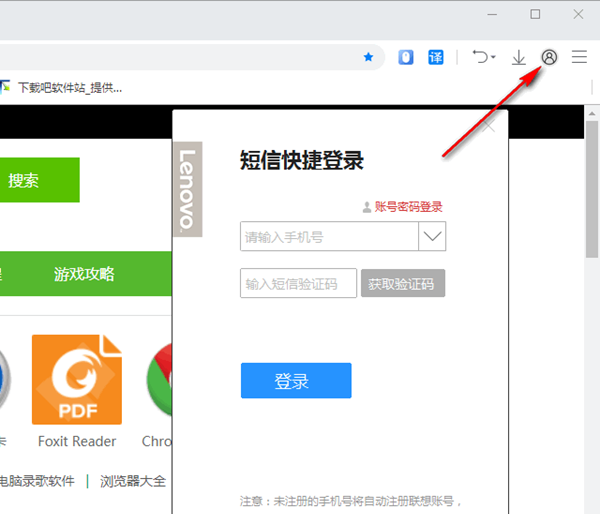The image size is (600, 514).
Task: Click the undo/restore closed tab arrow
Action: (480, 57)
